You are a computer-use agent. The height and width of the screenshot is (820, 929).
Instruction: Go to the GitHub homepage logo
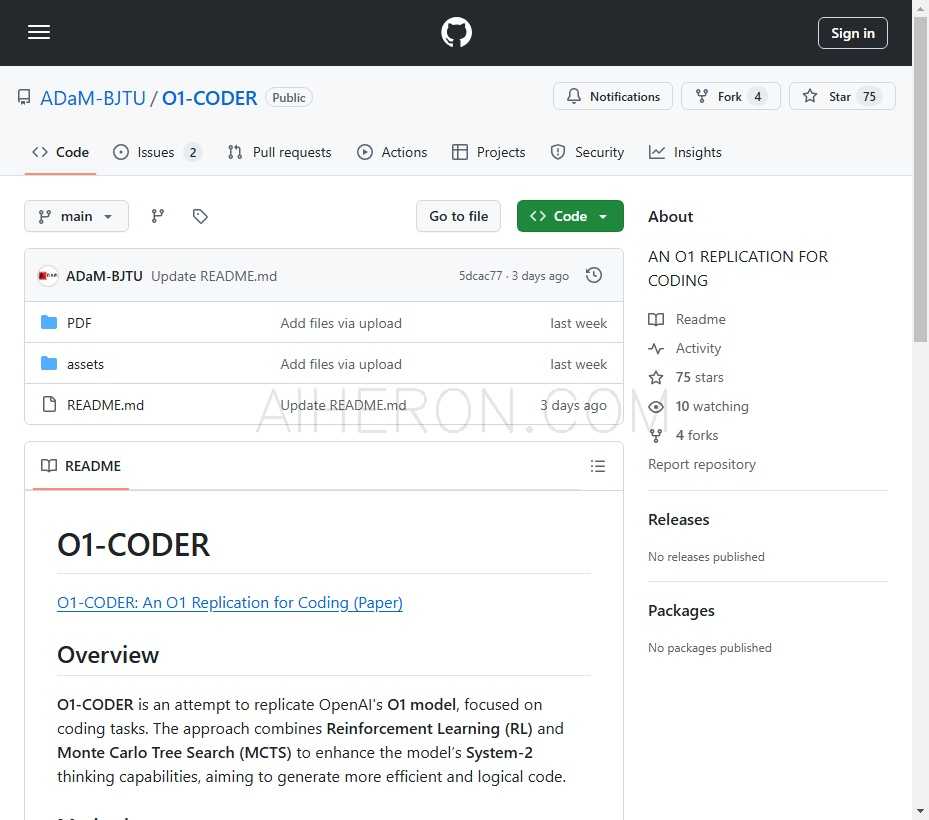pos(456,32)
